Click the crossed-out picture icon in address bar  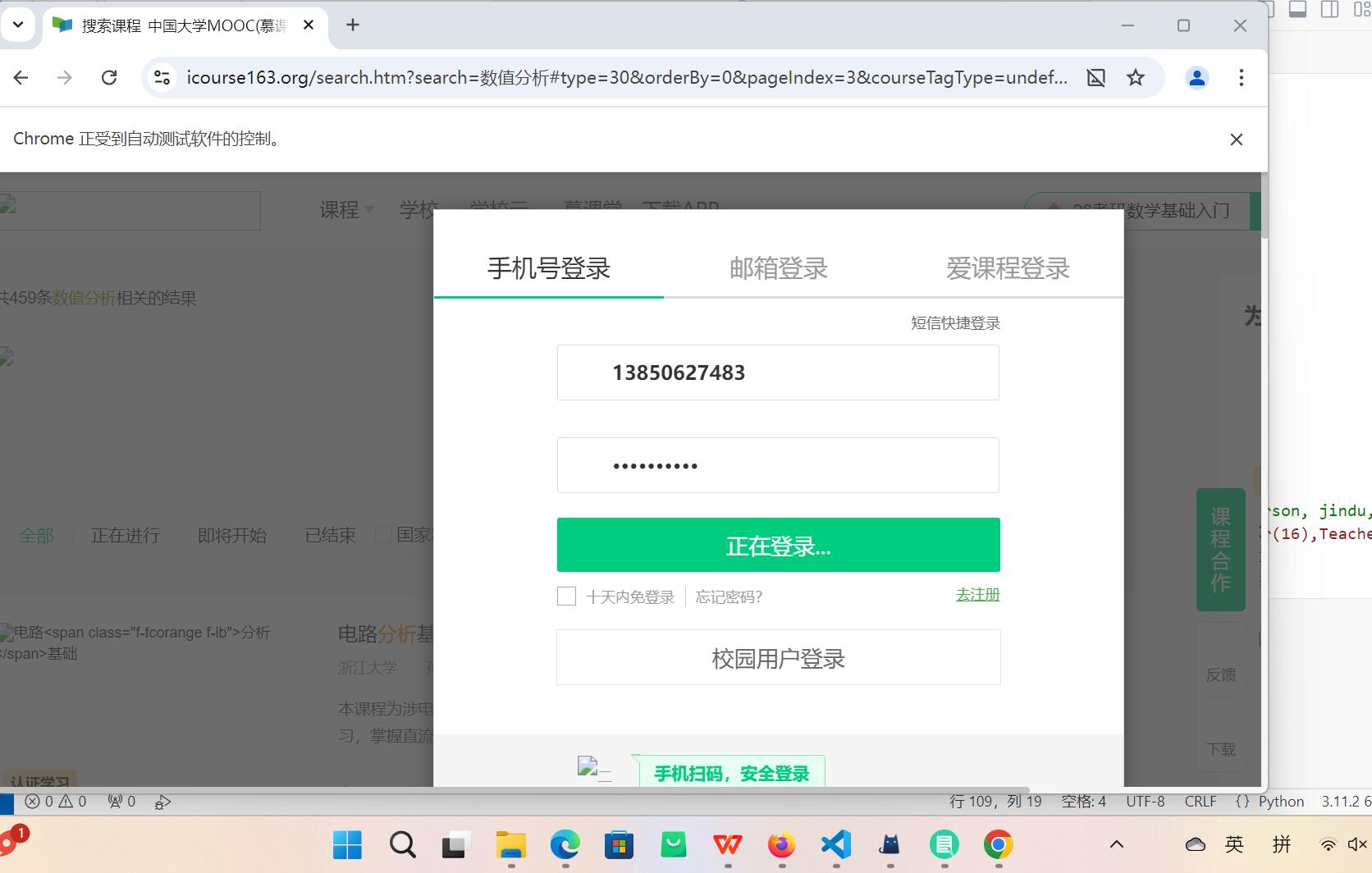(1095, 77)
